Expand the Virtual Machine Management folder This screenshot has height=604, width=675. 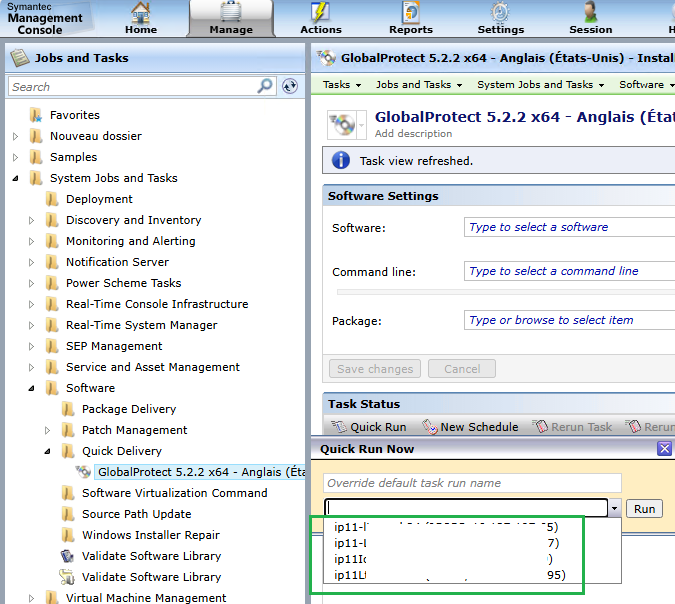(x=31, y=598)
